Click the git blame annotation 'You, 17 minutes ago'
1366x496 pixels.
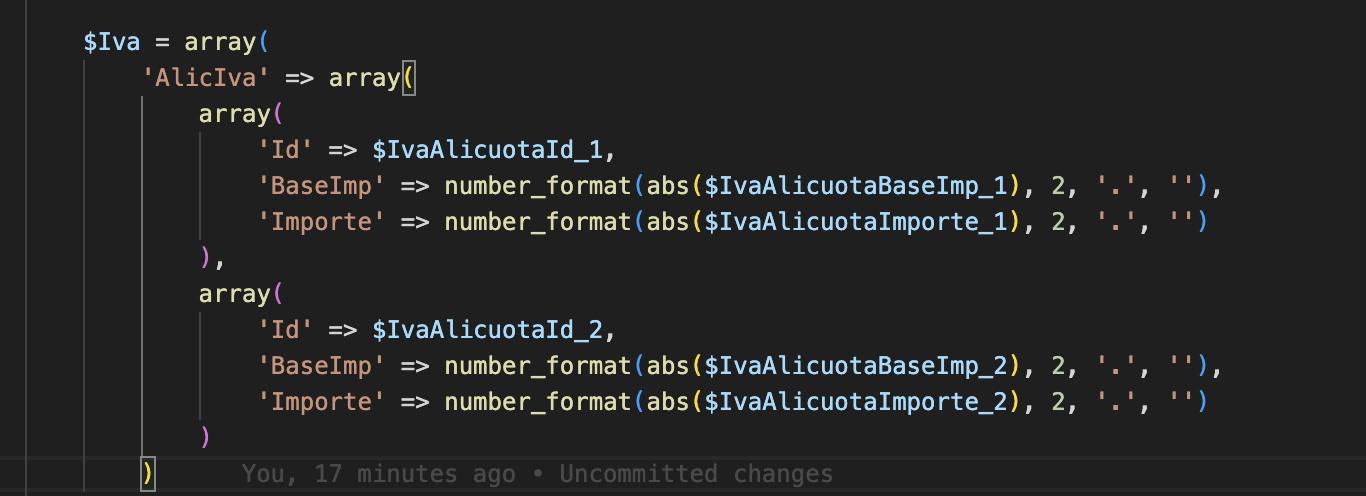click(378, 473)
